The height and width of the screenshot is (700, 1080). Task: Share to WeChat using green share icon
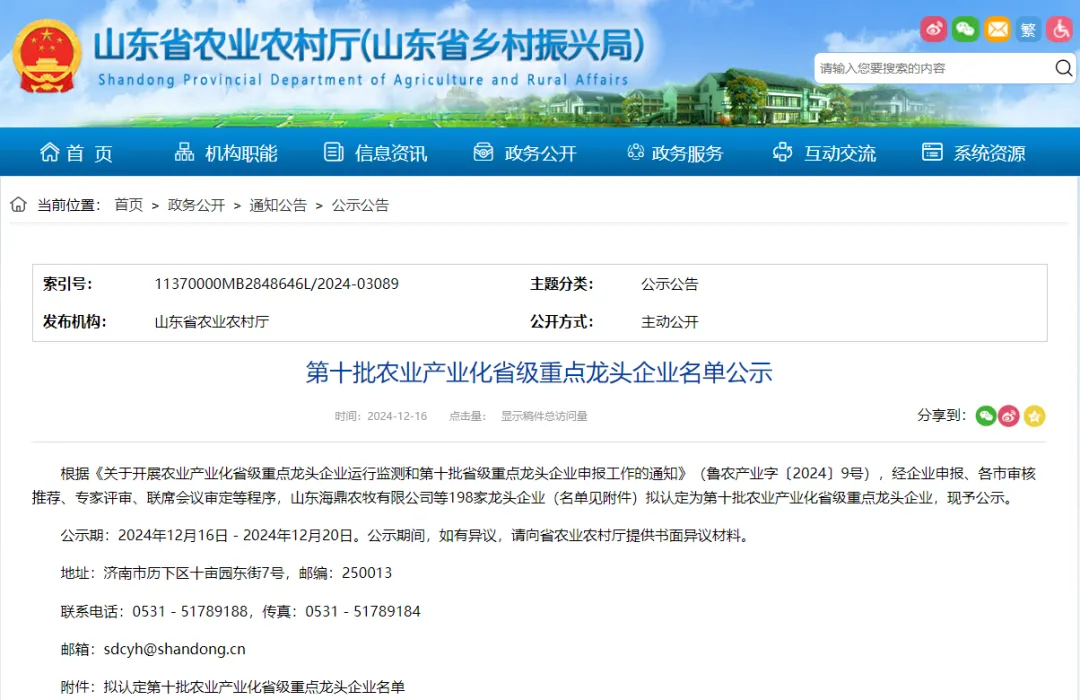tap(986, 416)
